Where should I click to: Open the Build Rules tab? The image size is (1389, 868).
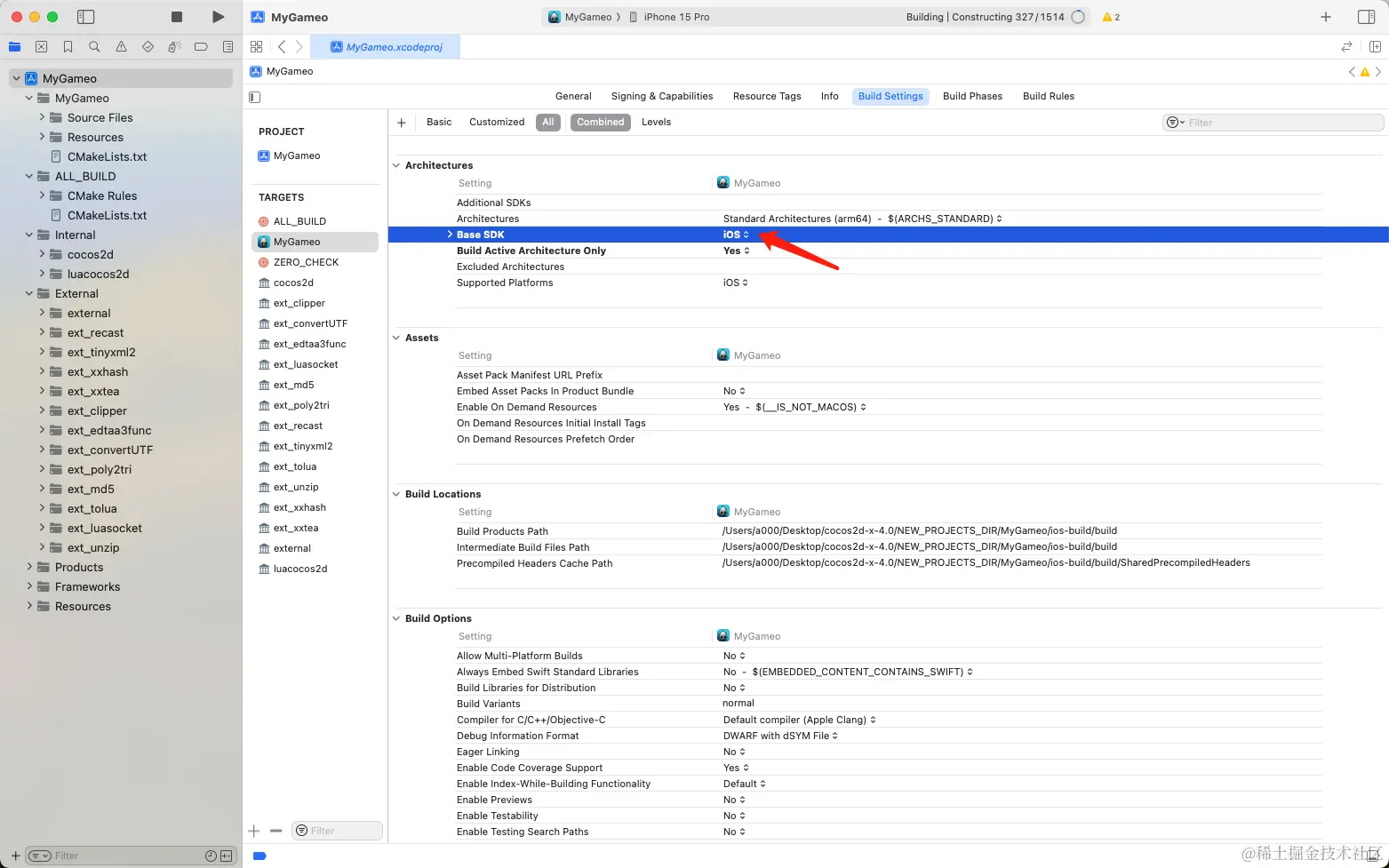pos(1049,96)
